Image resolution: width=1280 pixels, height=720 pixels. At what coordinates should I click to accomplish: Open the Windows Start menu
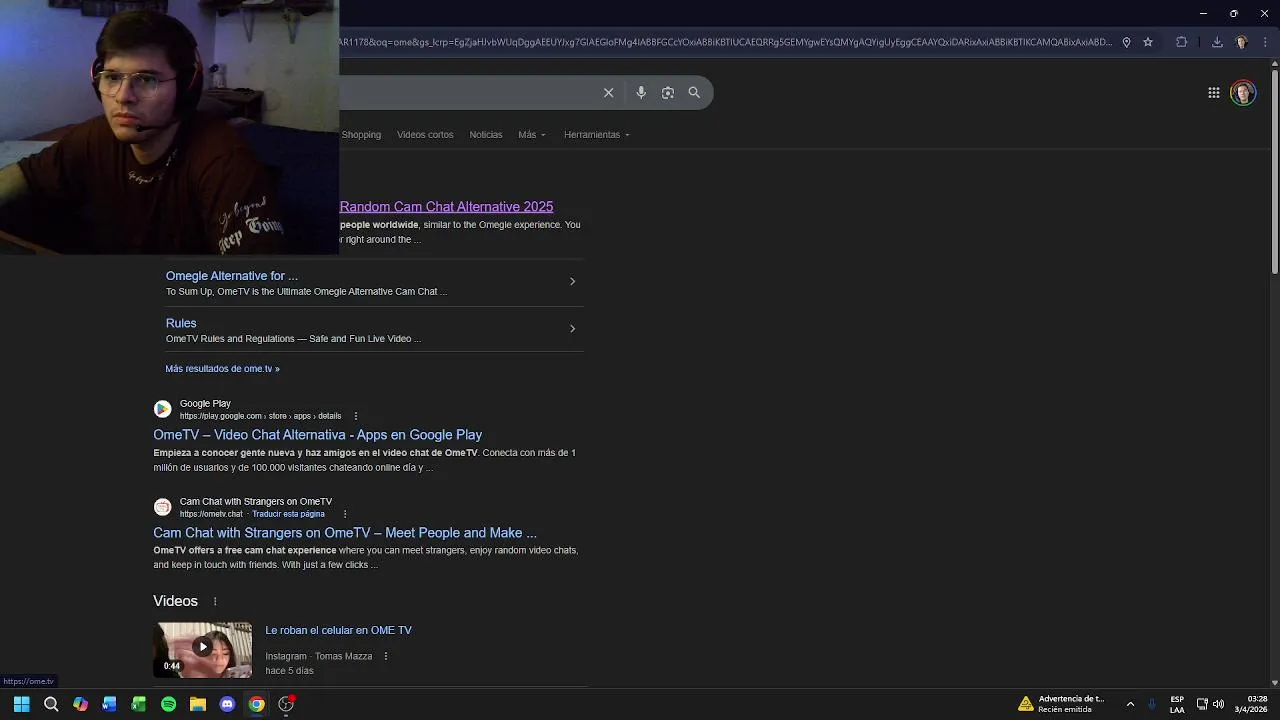21,704
